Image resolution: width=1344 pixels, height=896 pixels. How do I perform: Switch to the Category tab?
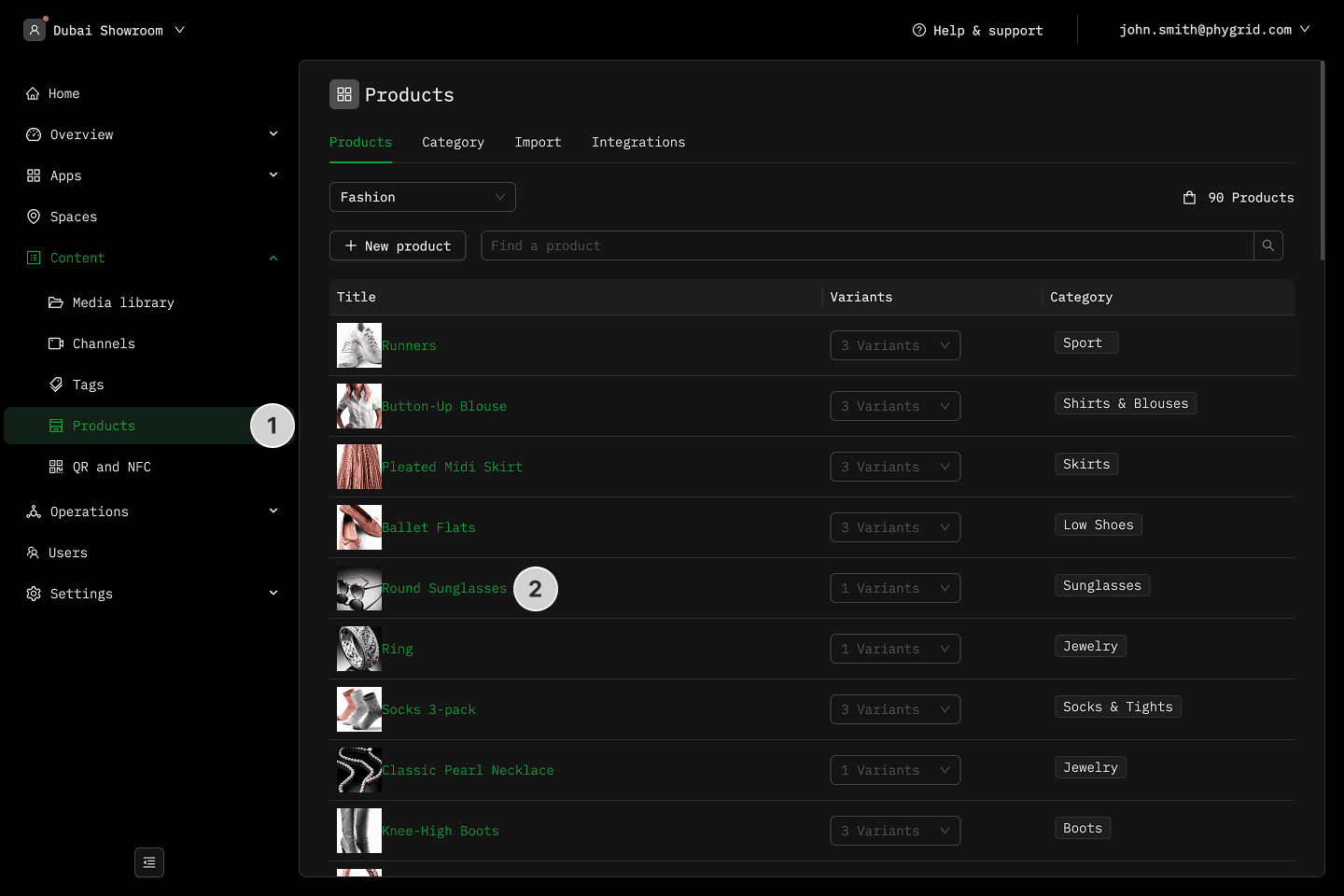click(x=453, y=142)
